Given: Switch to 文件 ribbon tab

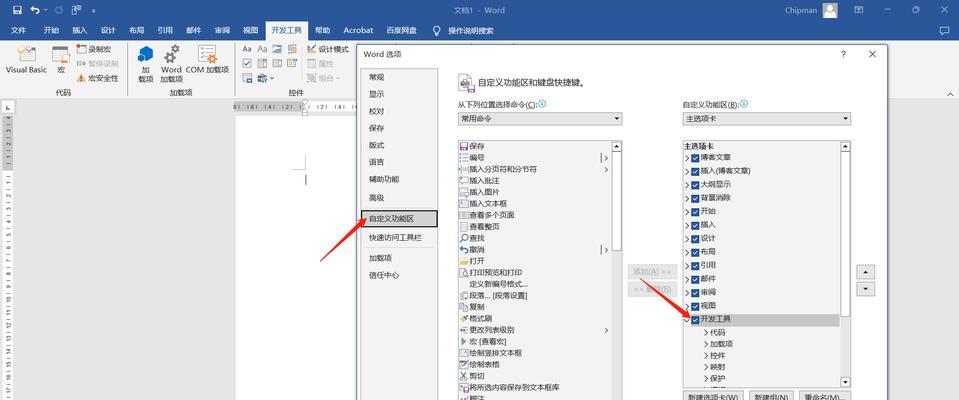Looking at the screenshot, I should (18, 30).
